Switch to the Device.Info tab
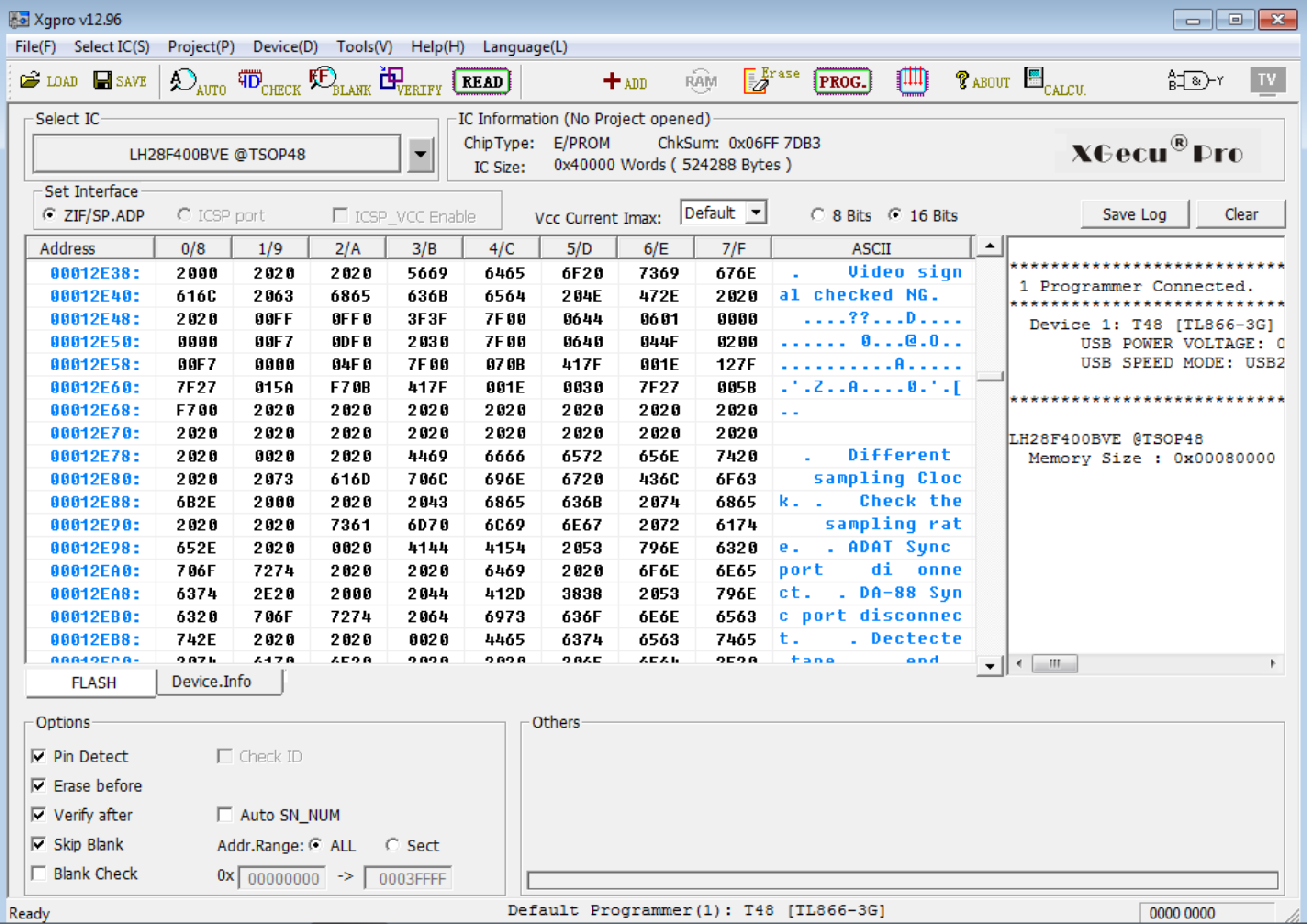Viewport: 1307px width, 924px height. click(211, 682)
